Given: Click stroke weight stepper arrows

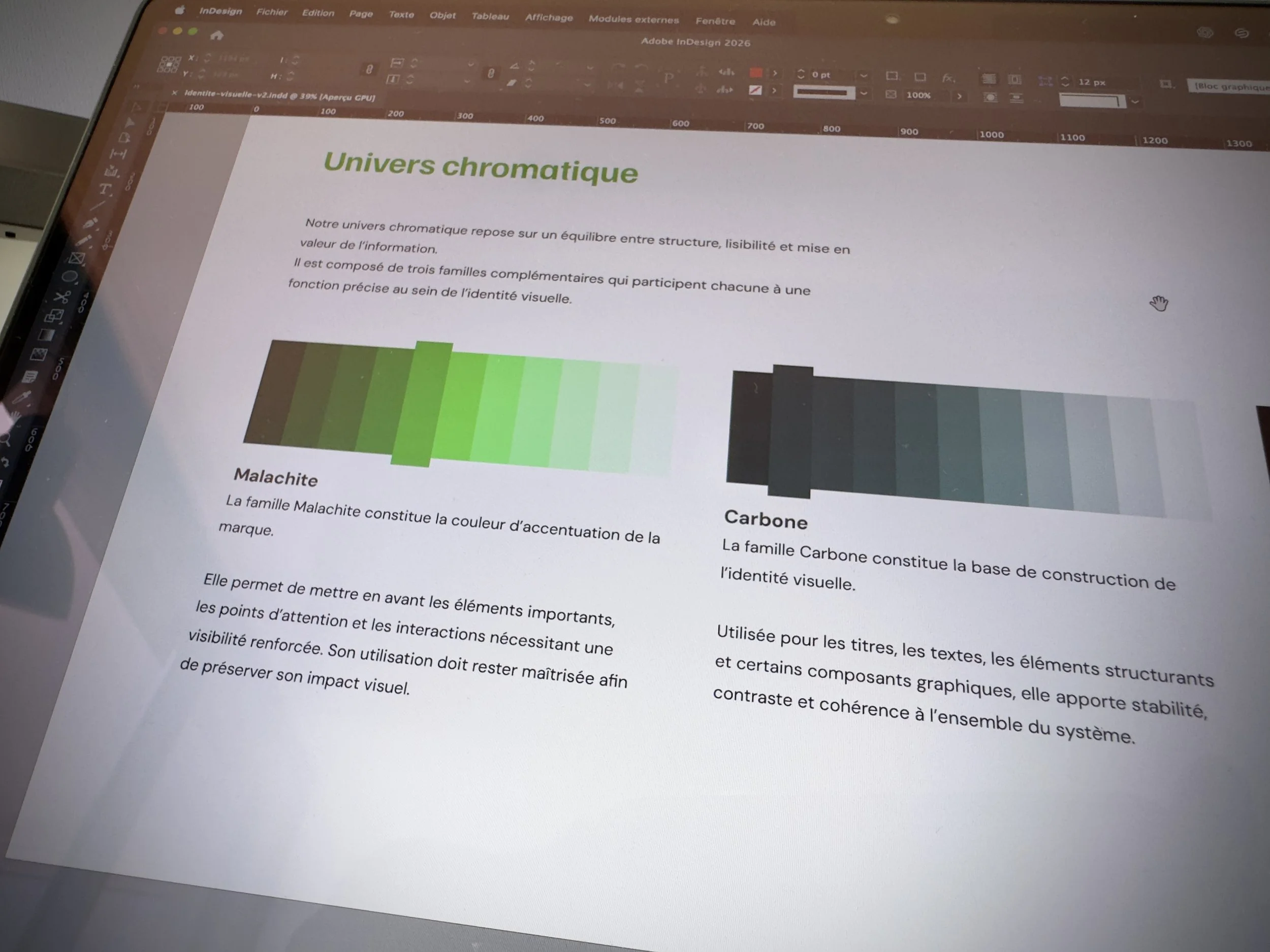Looking at the screenshot, I should [801, 74].
